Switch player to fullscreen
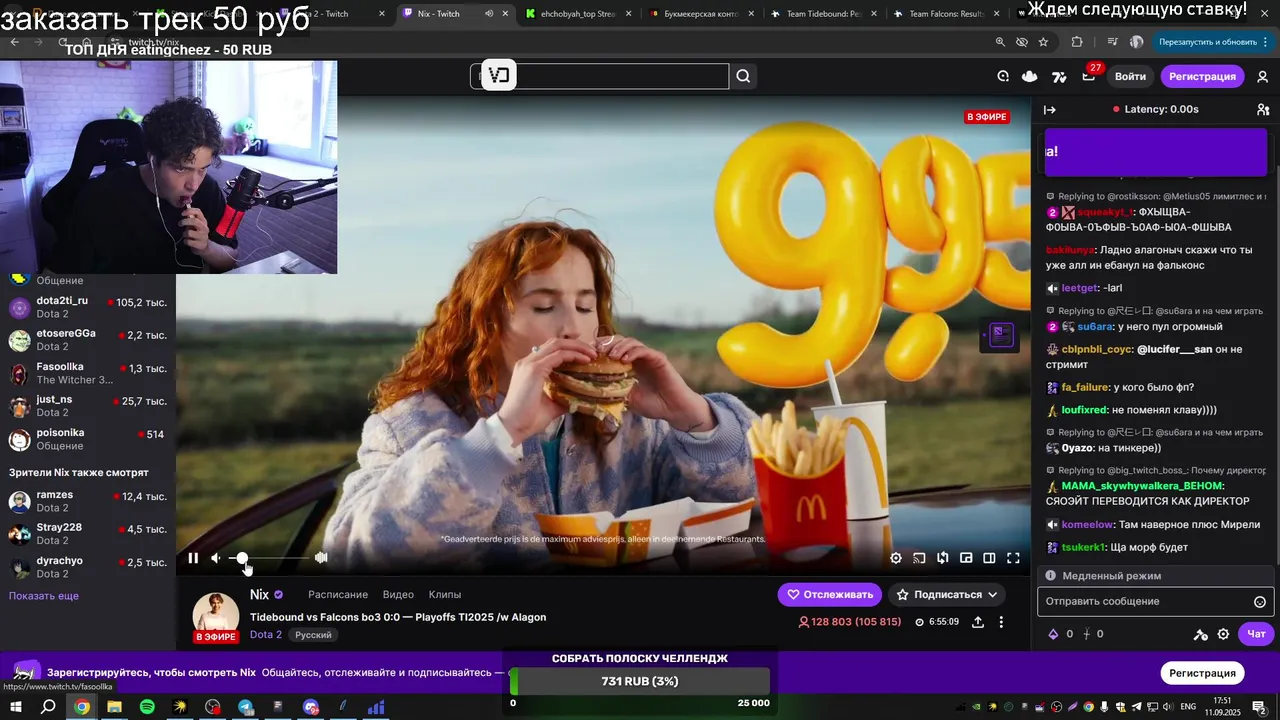This screenshot has height=720, width=1280. pyautogui.click(x=1013, y=558)
